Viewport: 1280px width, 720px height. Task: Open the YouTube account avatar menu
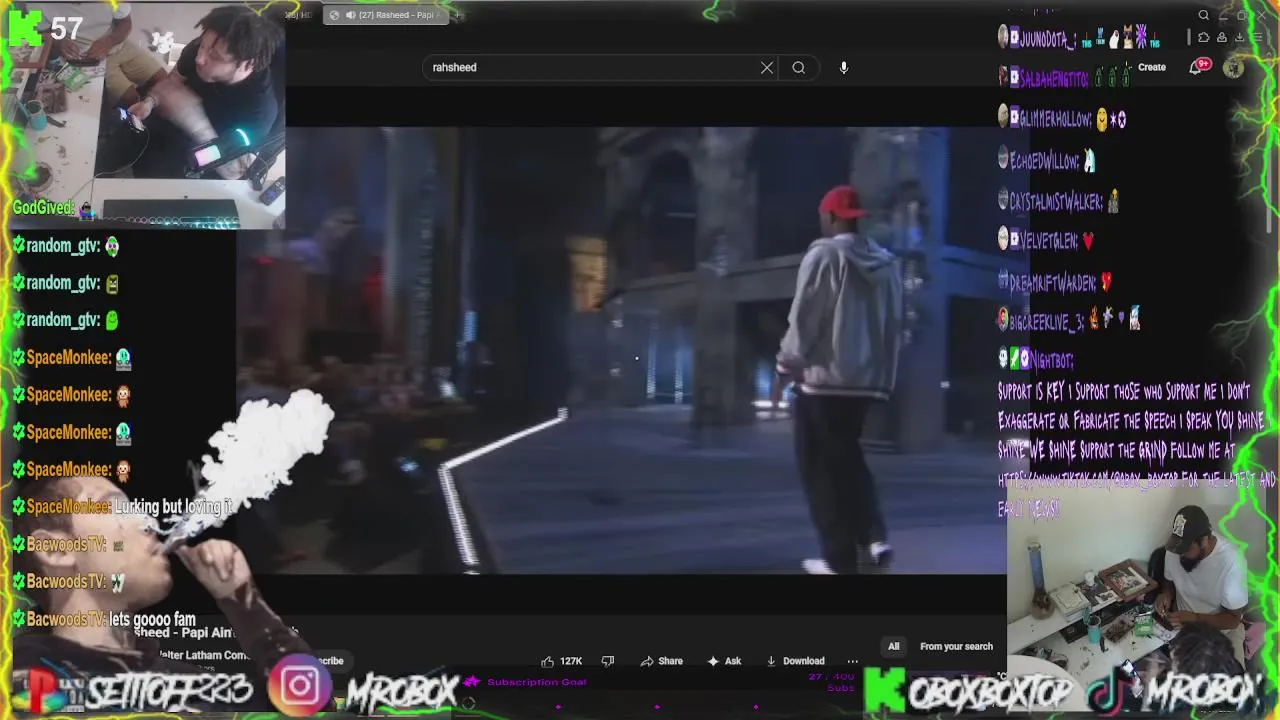tap(1234, 67)
